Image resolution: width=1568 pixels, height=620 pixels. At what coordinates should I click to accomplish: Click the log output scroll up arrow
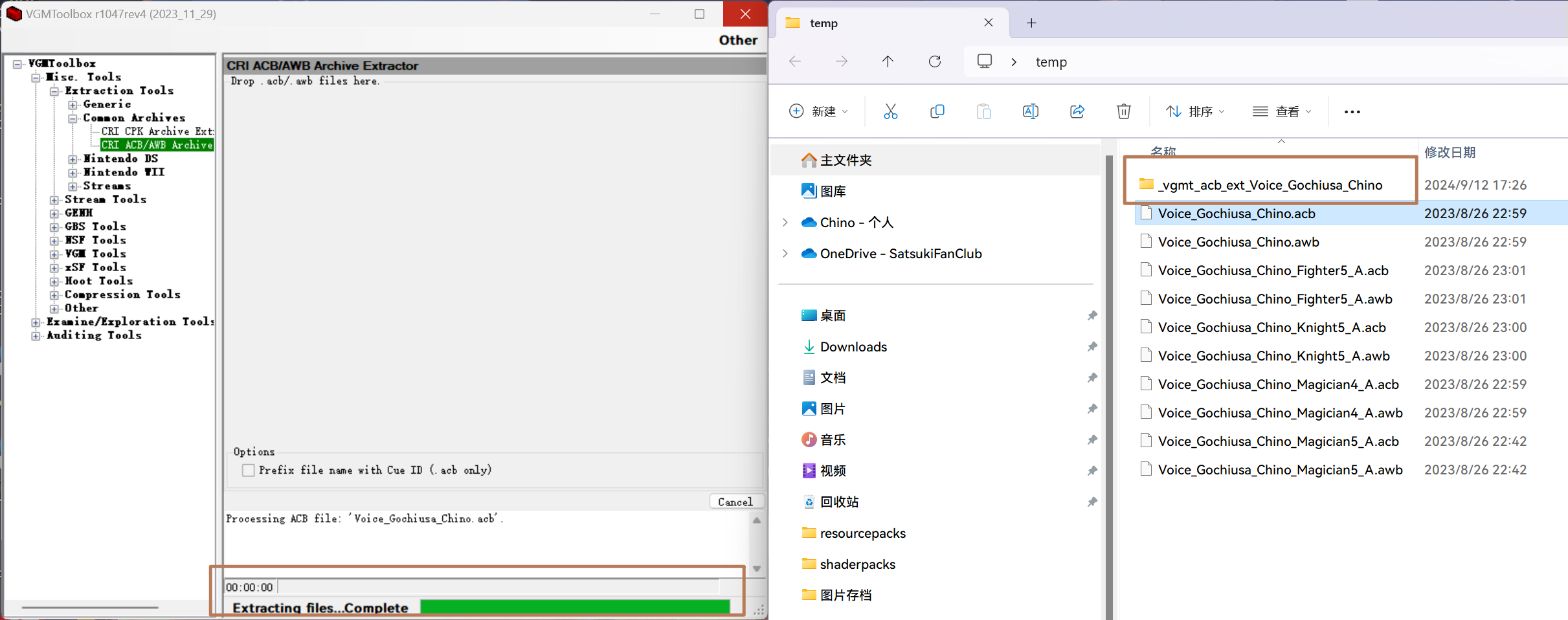tap(756, 520)
